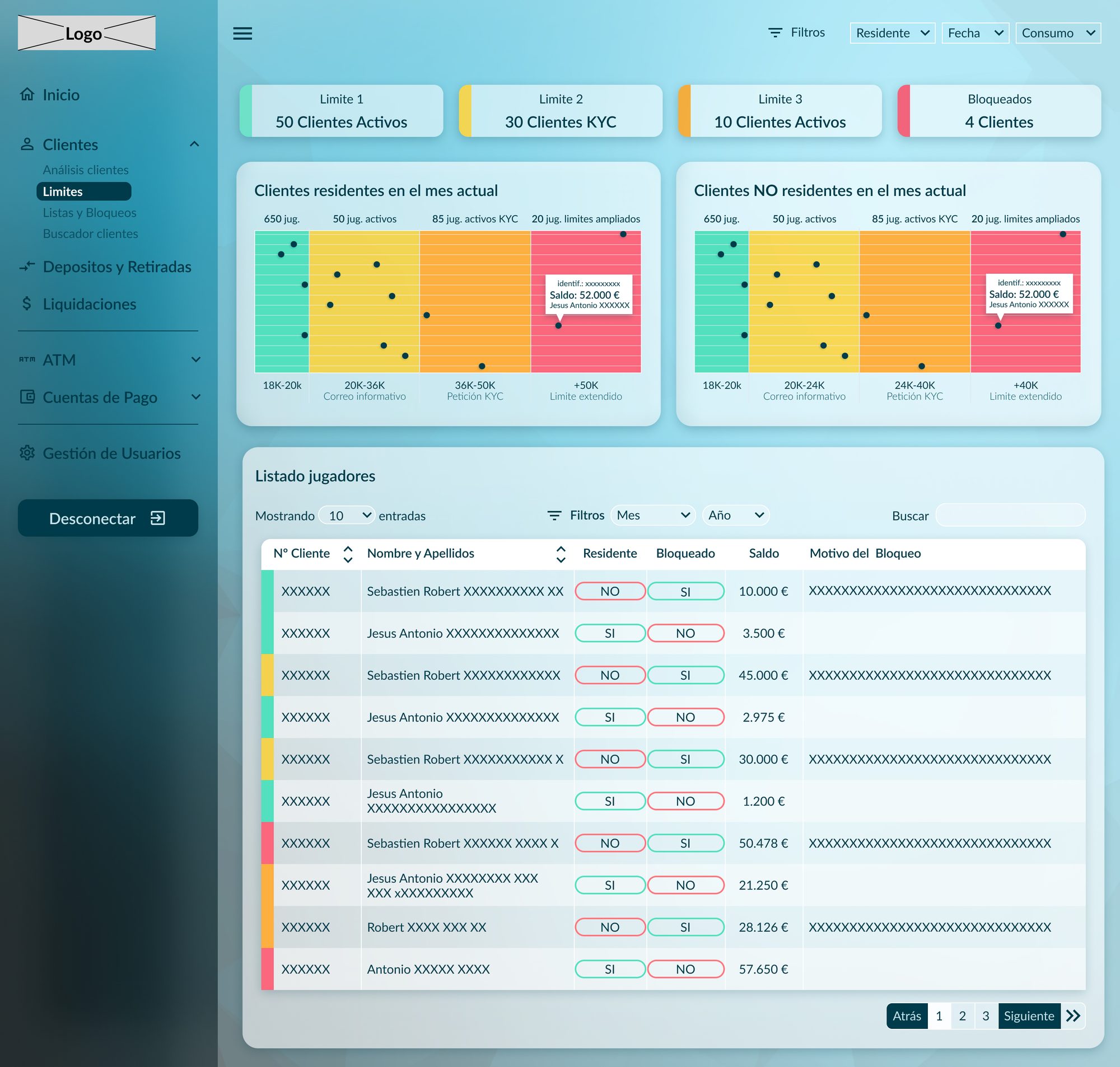
Task: Click the Limite 3 10 Clientes Activos card
Action: (780, 111)
